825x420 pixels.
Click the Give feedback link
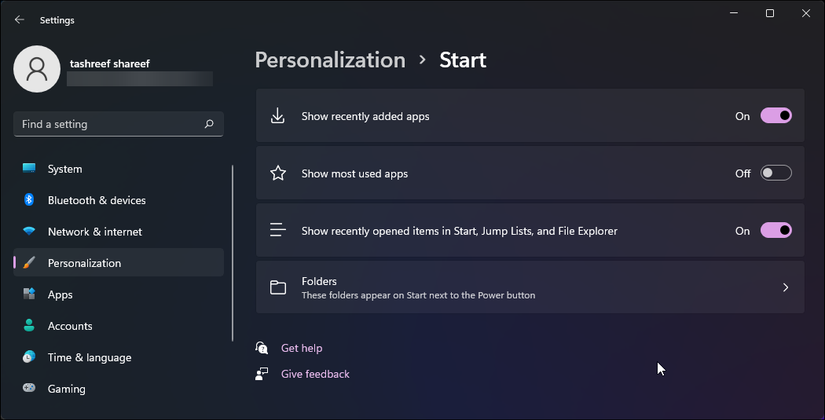(315, 374)
